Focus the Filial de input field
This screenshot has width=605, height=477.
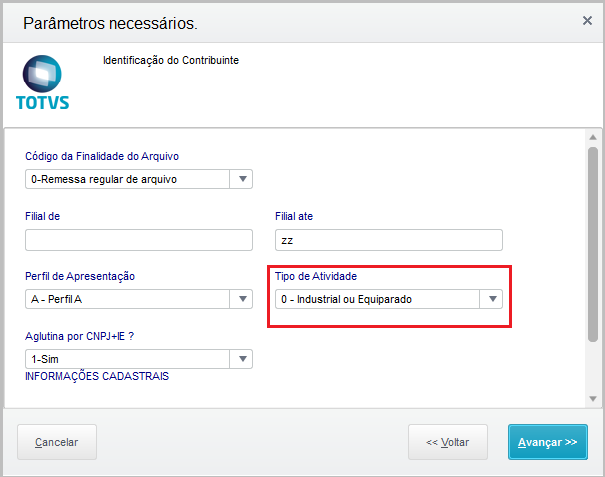tap(139, 240)
